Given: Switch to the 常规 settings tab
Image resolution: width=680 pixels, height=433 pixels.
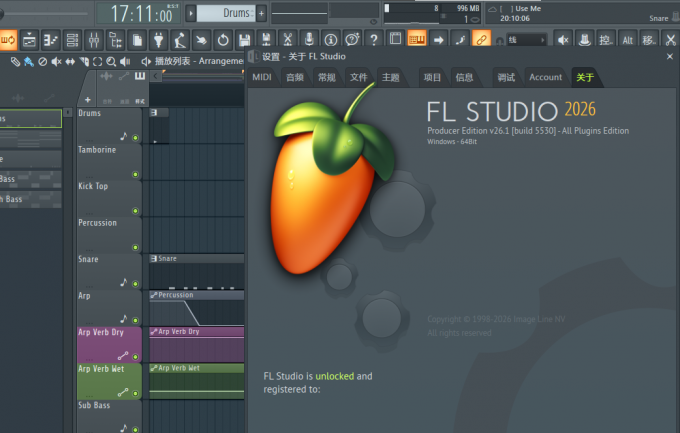Looking at the screenshot, I should coord(327,77).
